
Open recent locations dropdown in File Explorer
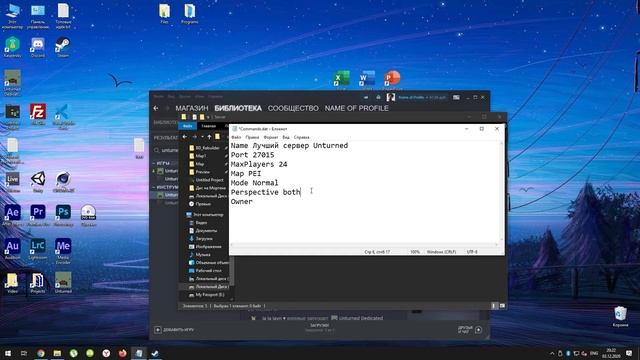click(x=202, y=137)
